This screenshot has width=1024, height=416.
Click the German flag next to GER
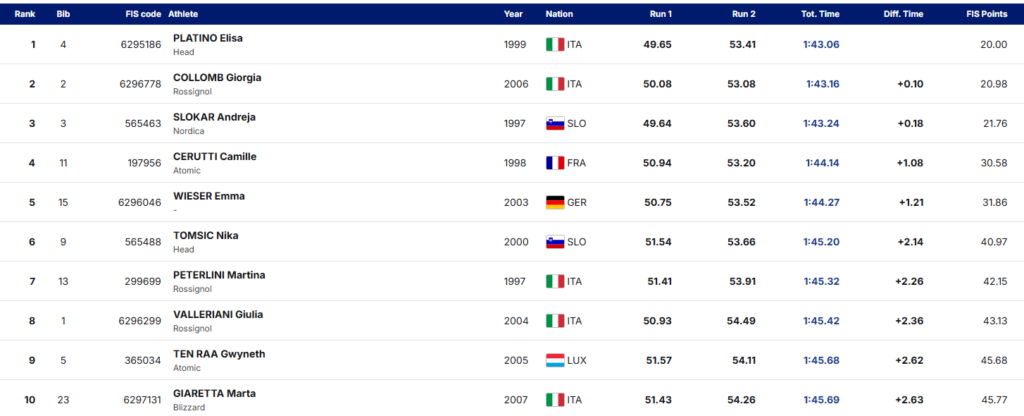click(x=554, y=202)
